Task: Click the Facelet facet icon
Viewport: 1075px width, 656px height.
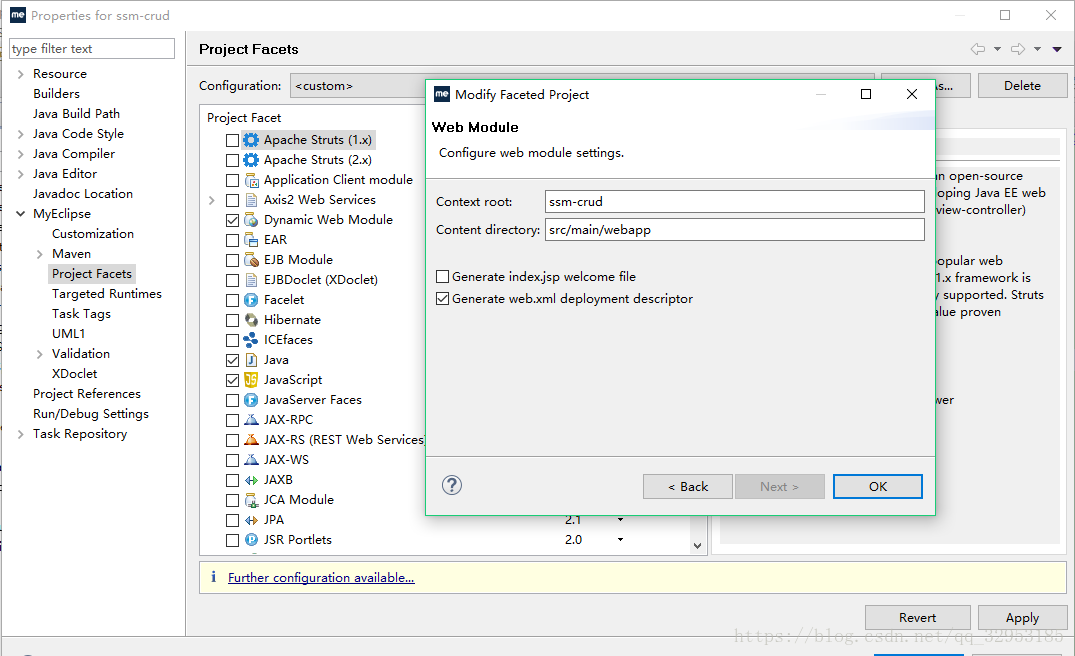Action: pos(252,300)
